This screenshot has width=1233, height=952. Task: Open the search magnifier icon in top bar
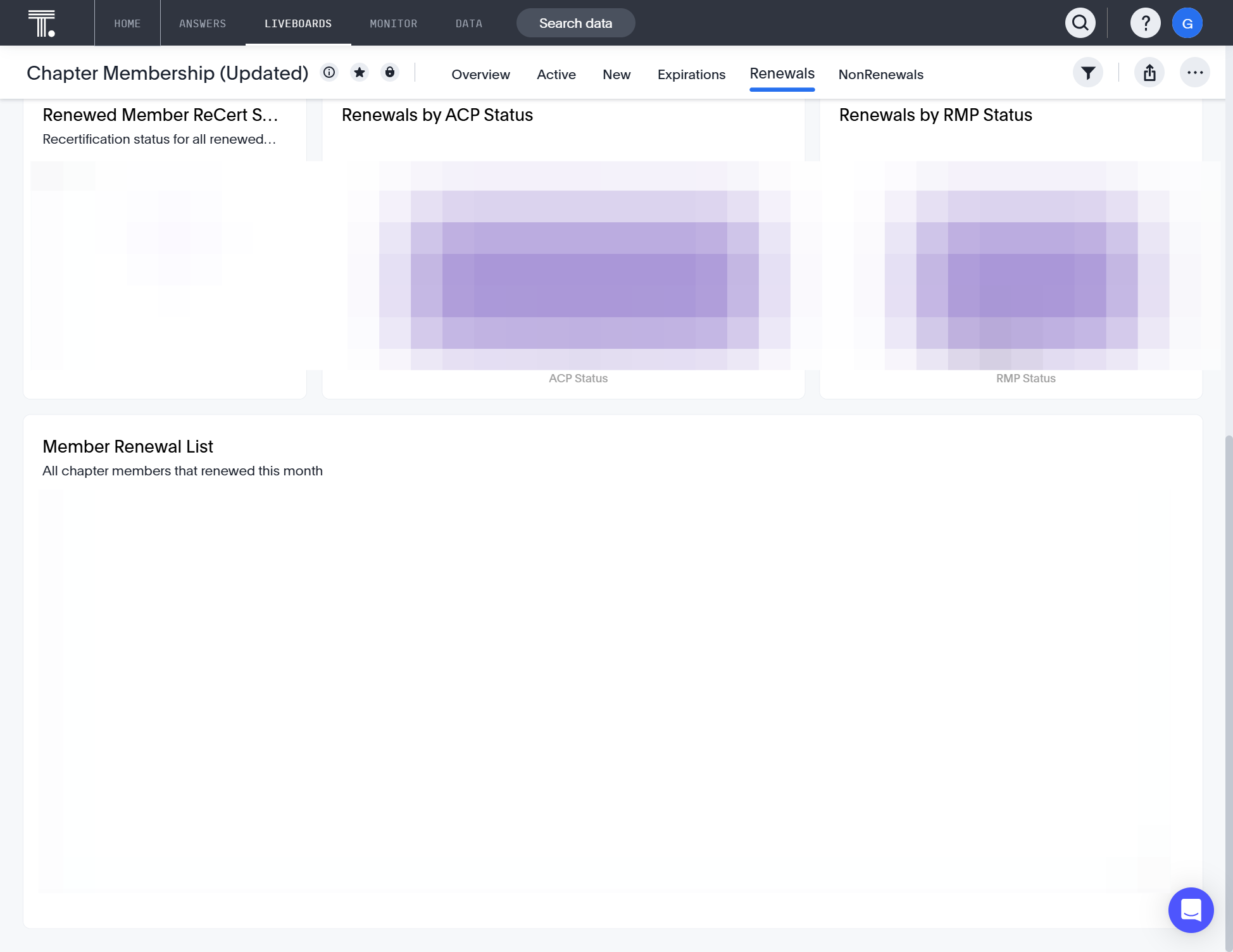1080,23
